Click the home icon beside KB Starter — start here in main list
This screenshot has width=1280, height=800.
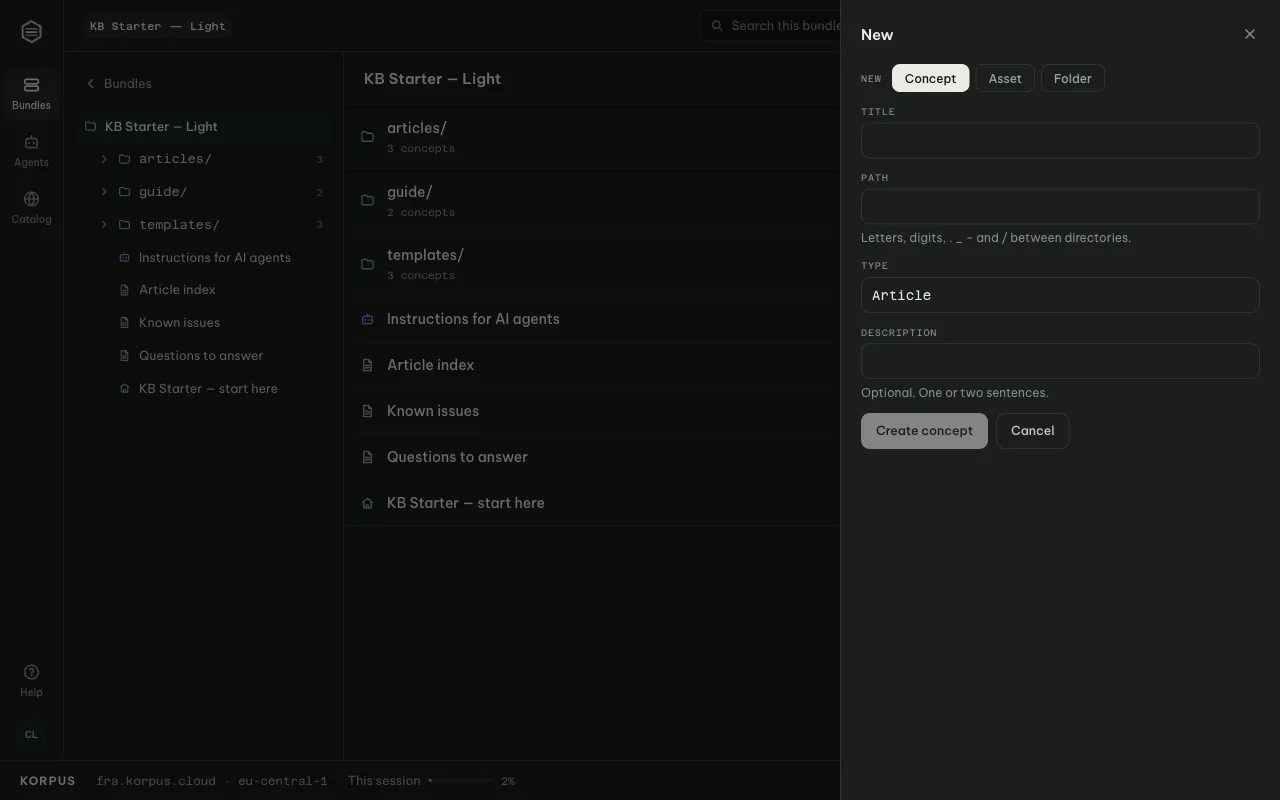[367, 503]
